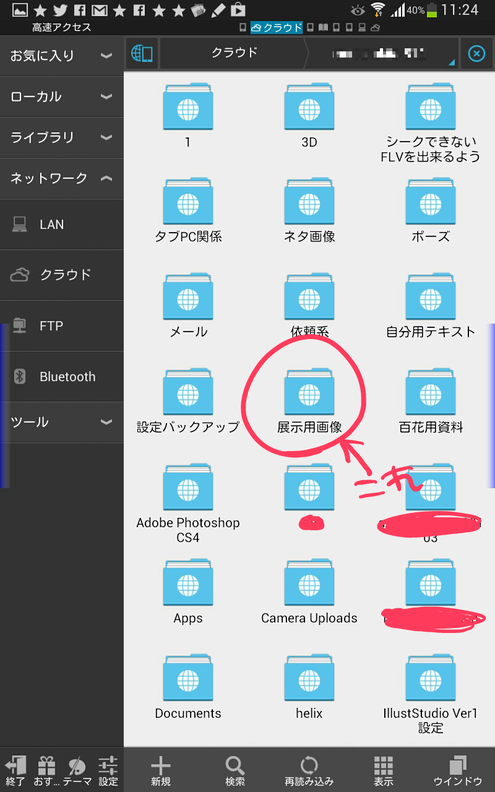This screenshot has height=792, width=495.
Task: Tap the battery indicator in status bar
Action: 433,10
